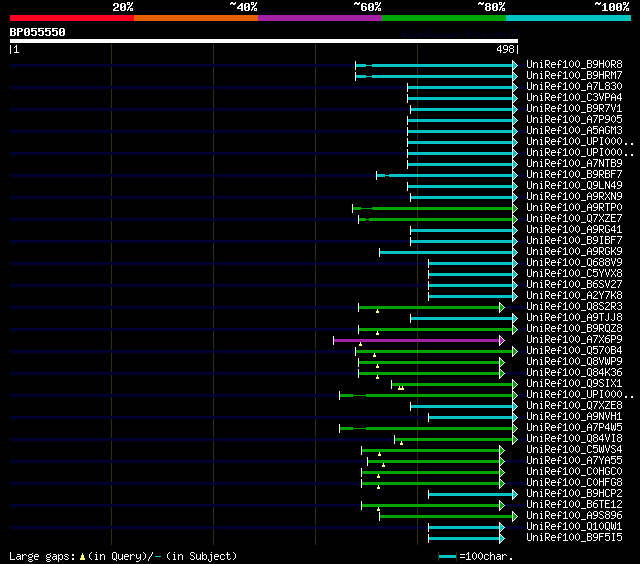Open hit UniRef100_B9HRM7

pos(574,75)
